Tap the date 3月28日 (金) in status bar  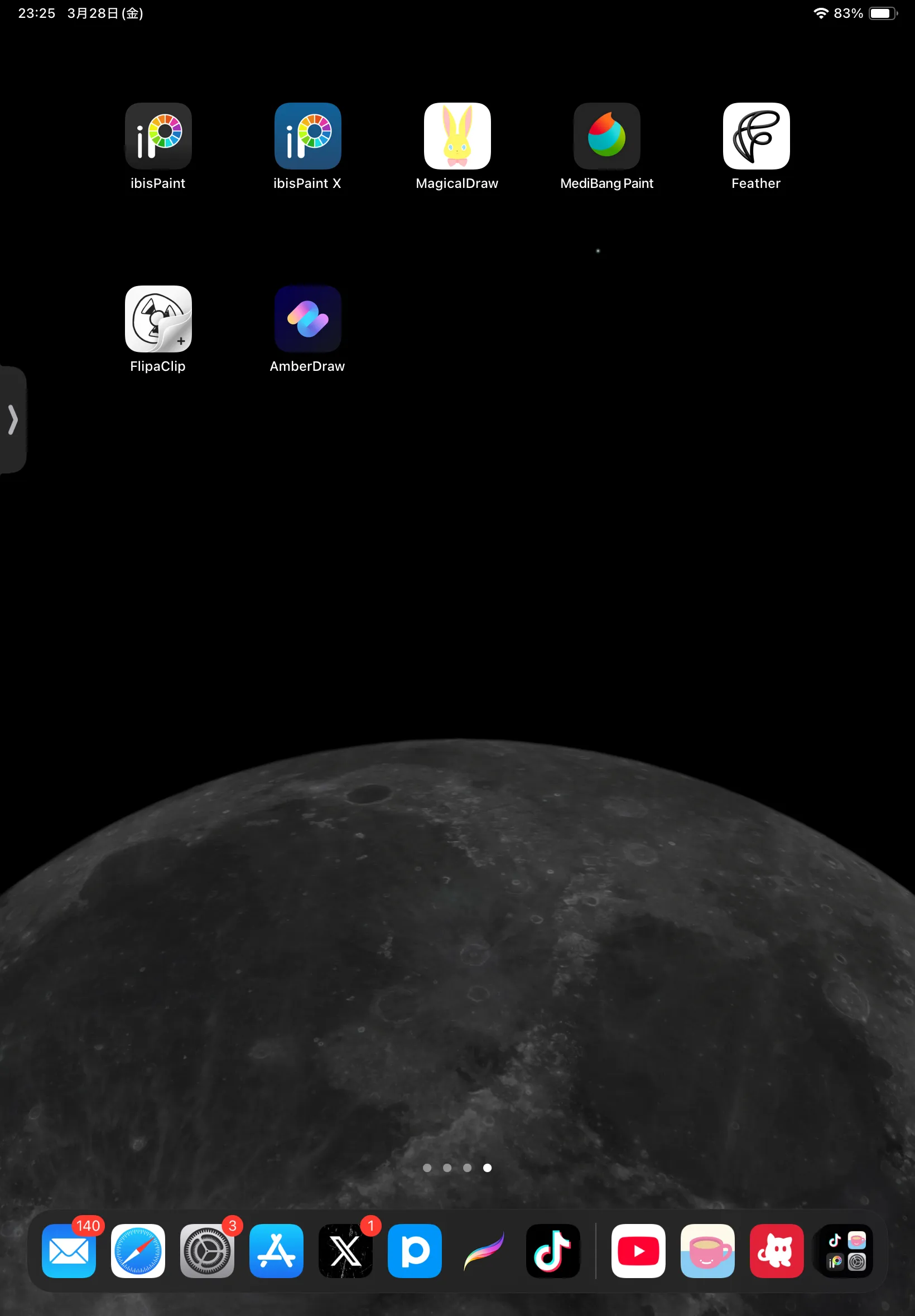coord(105,13)
